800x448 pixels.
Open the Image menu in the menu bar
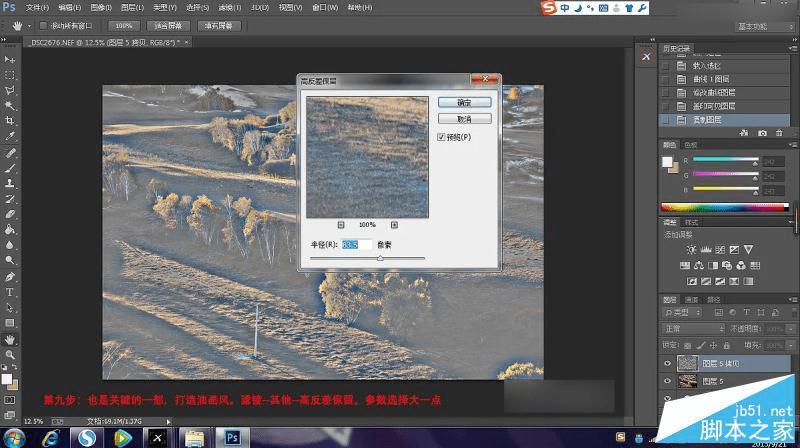tap(101, 8)
